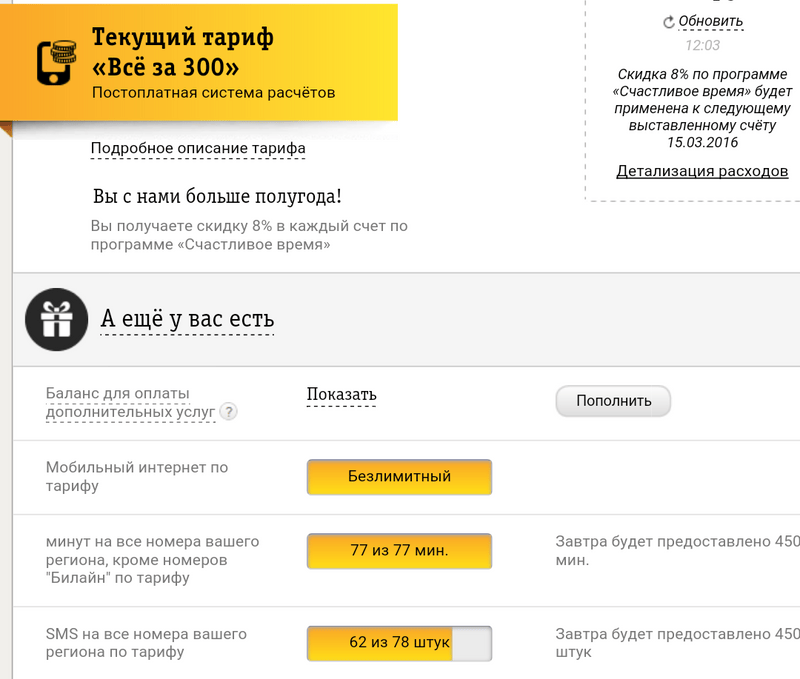Click the "Безлимитный" internet bar
Image resolution: width=800 pixels, height=679 pixels.
click(399, 476)
